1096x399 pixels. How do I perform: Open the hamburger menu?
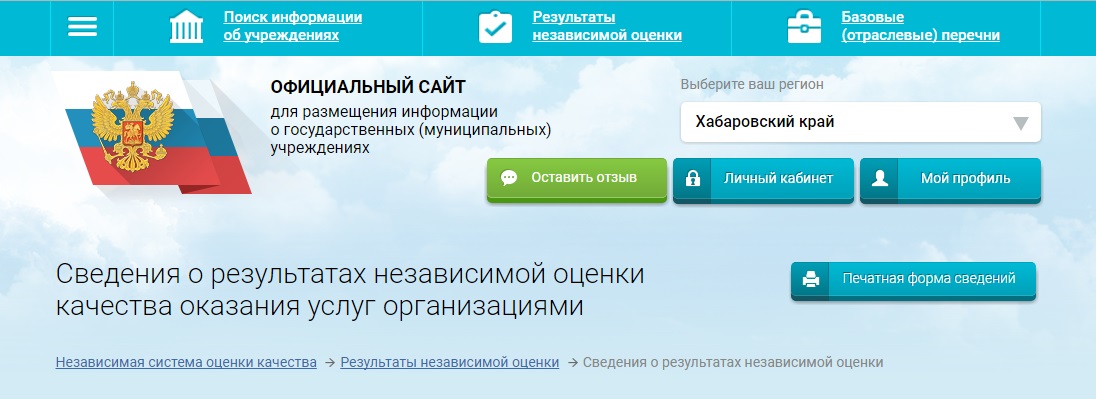pos(82,27)
